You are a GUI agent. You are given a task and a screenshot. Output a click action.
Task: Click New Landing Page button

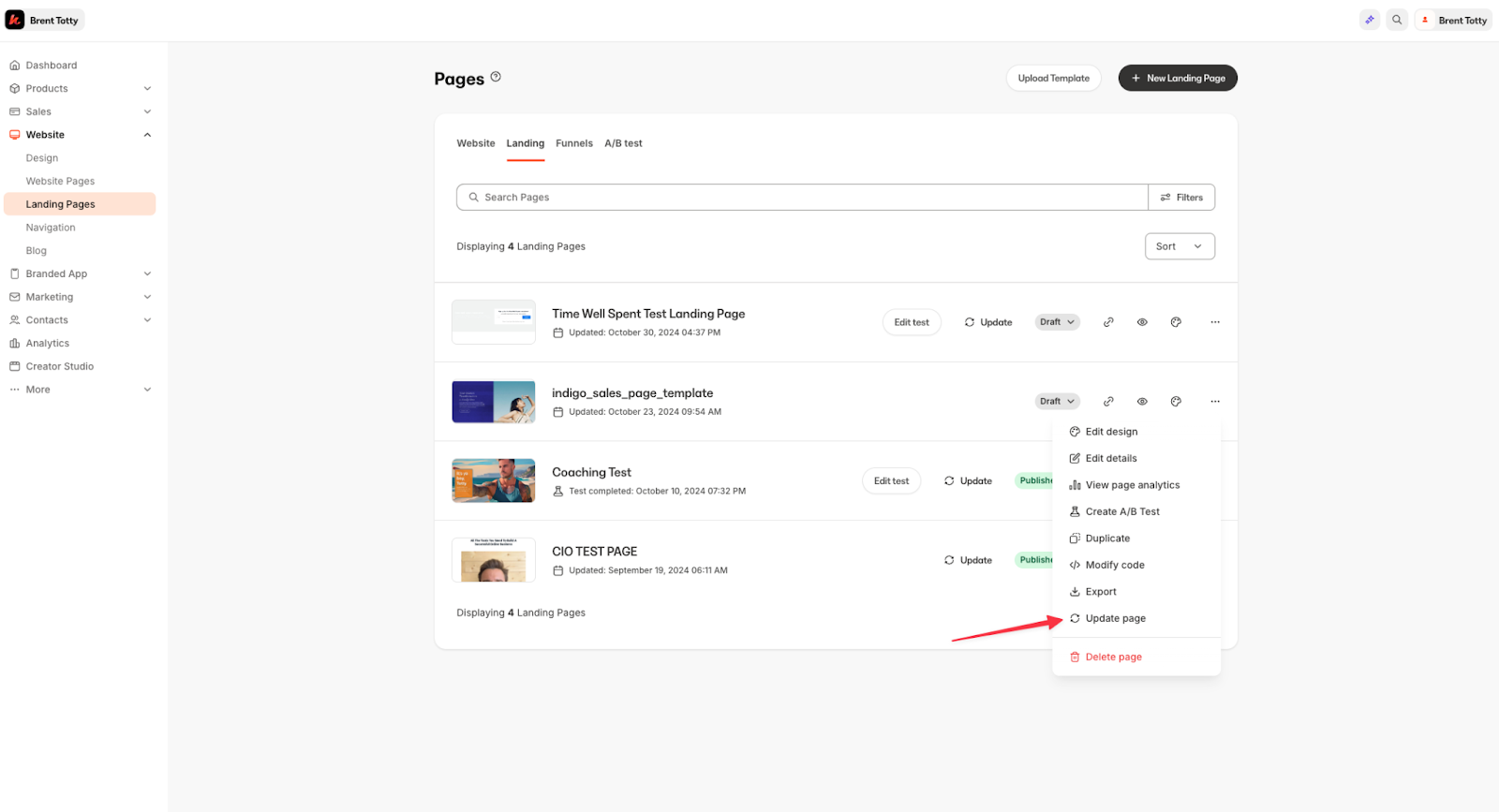[1178, 78]
